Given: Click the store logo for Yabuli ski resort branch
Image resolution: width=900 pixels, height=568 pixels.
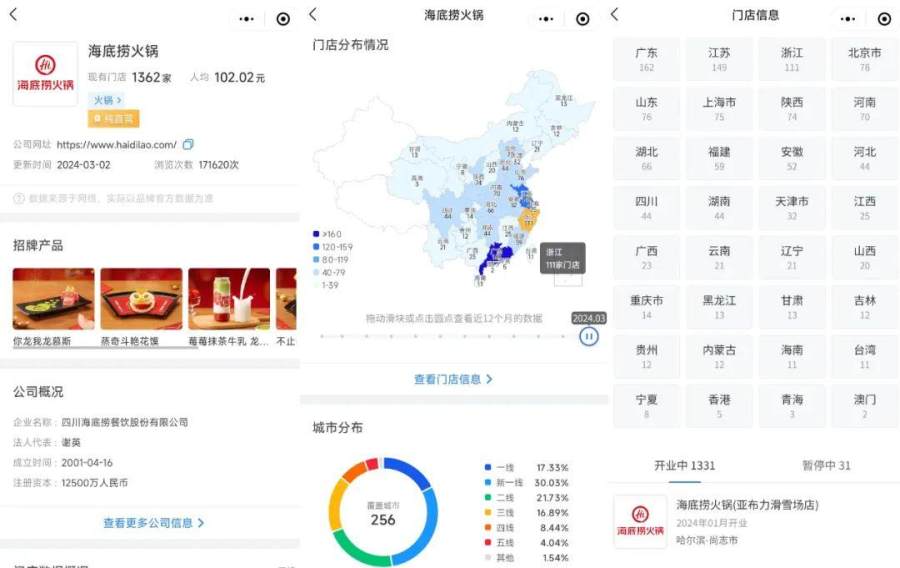Looking at the screenshot, I should 640,521.
